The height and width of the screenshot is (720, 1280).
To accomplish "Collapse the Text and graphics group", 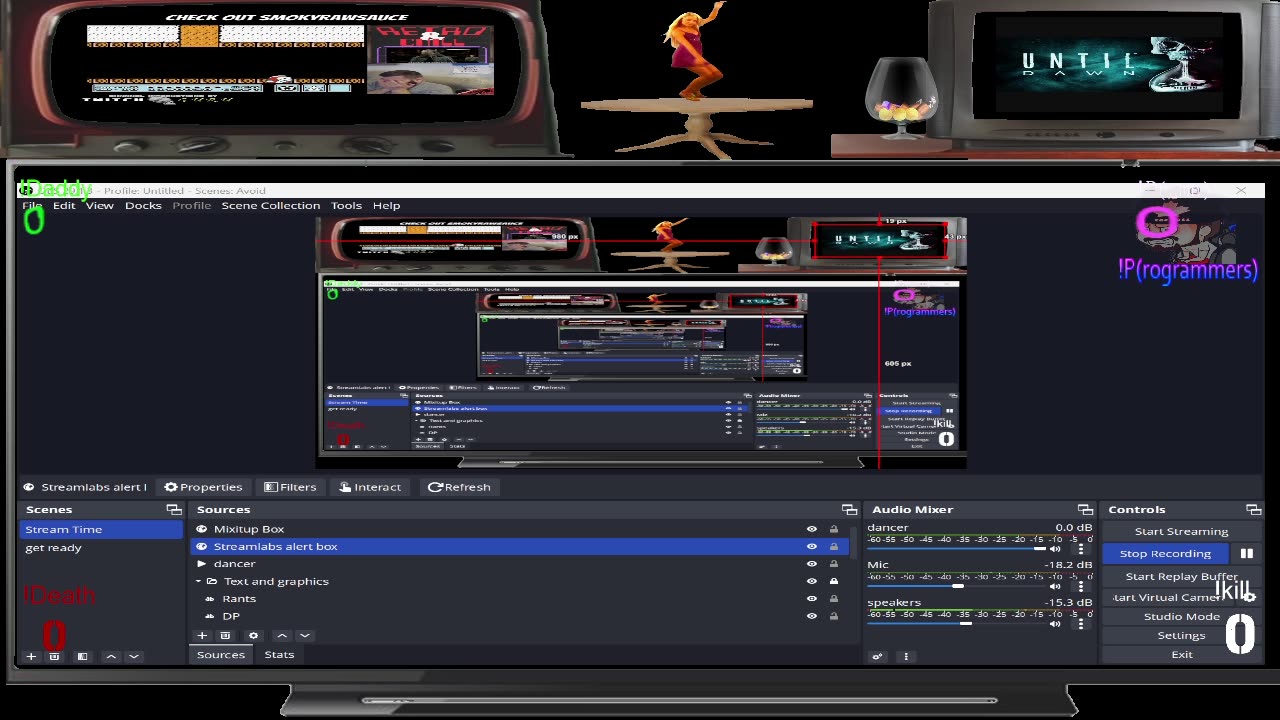I will coord(198,581).
